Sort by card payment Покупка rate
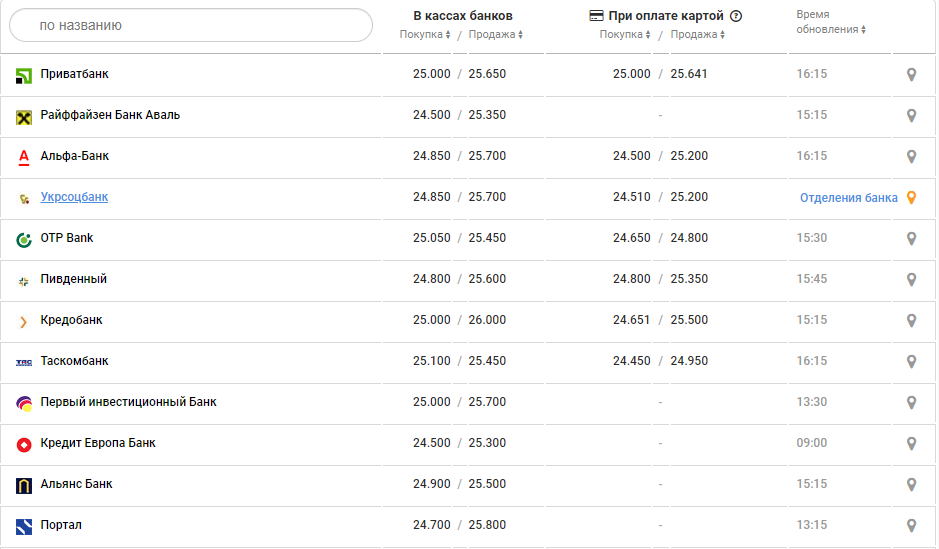 (x=625, y=35)
